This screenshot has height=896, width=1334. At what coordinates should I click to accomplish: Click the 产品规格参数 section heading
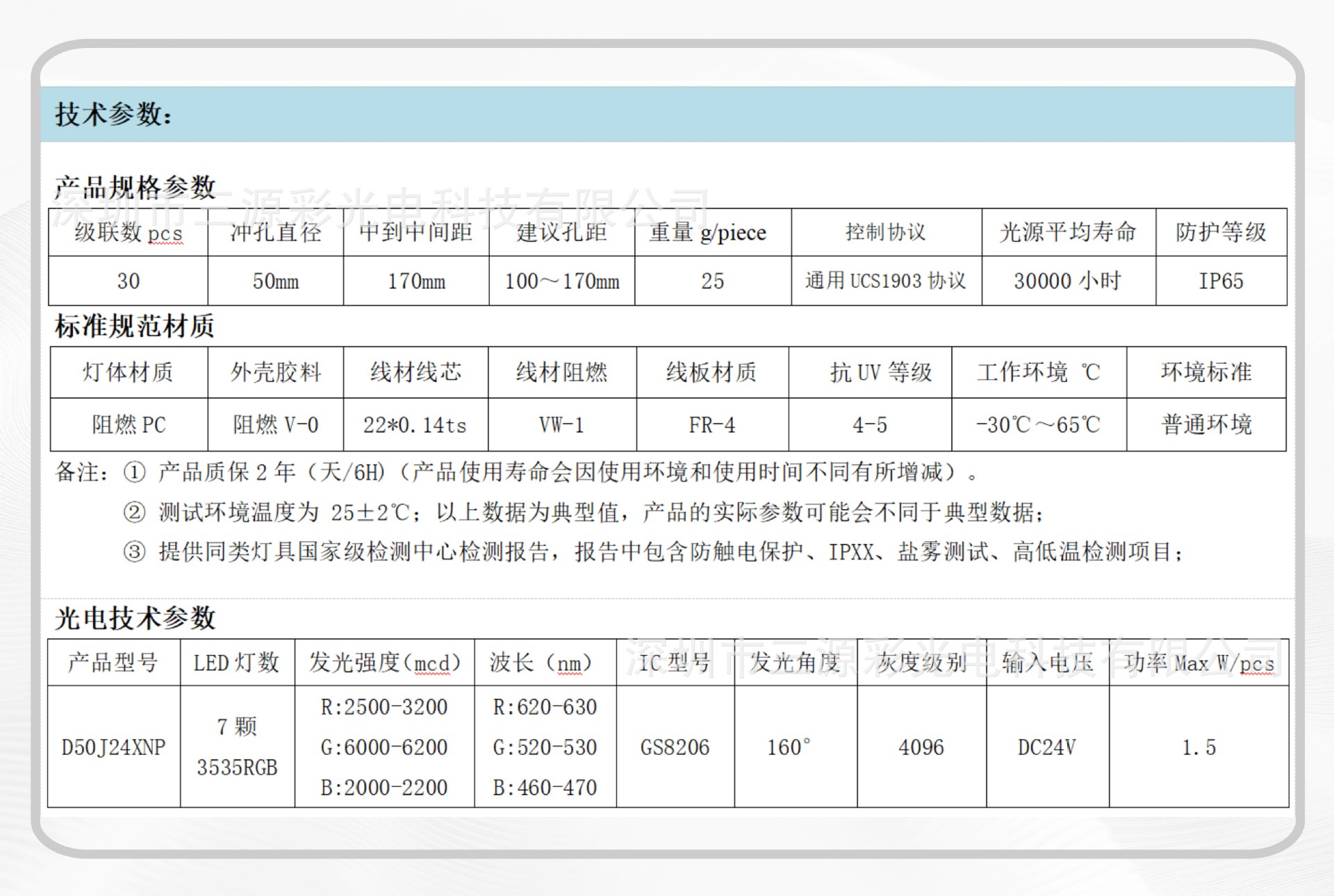(135, 188)
